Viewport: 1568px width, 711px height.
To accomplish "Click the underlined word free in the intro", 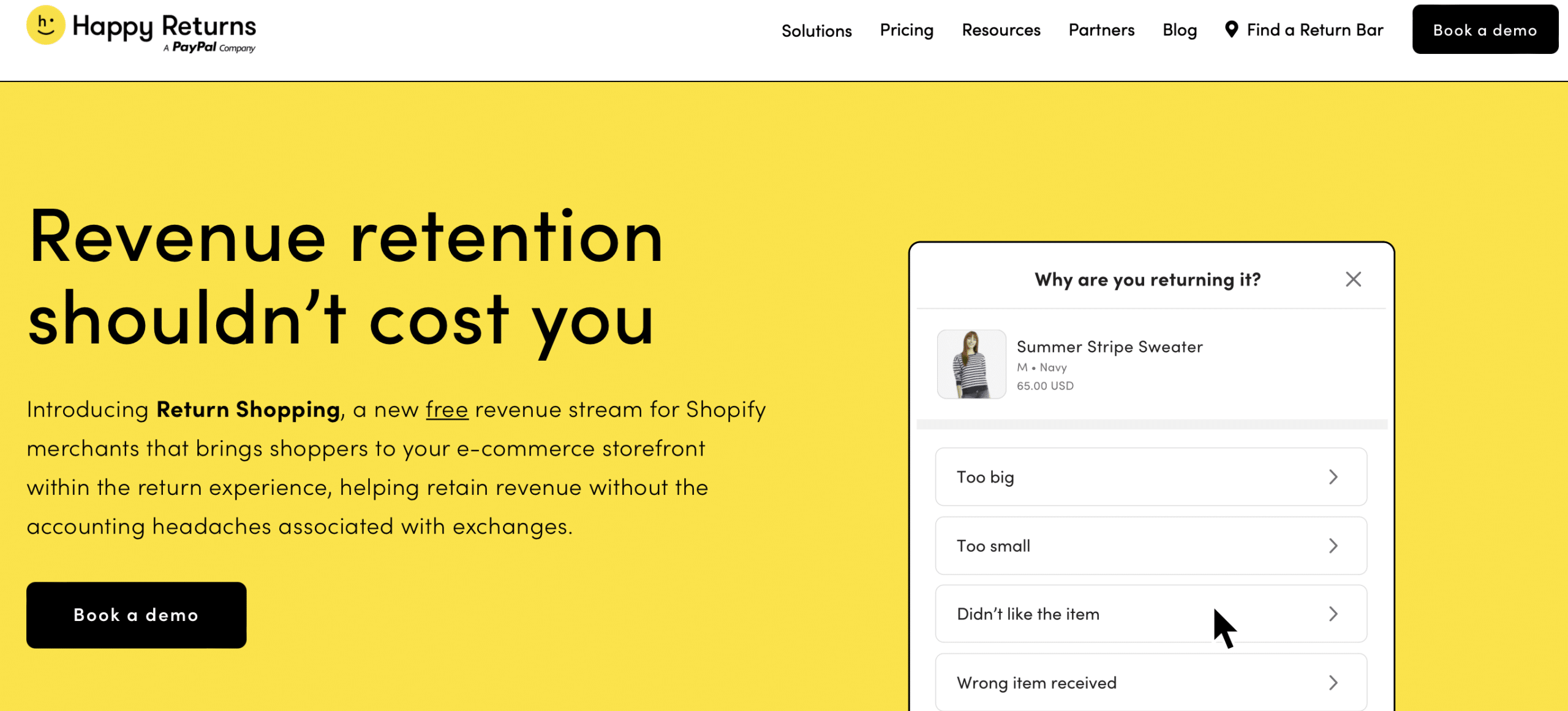I will (x=447, y=409).
